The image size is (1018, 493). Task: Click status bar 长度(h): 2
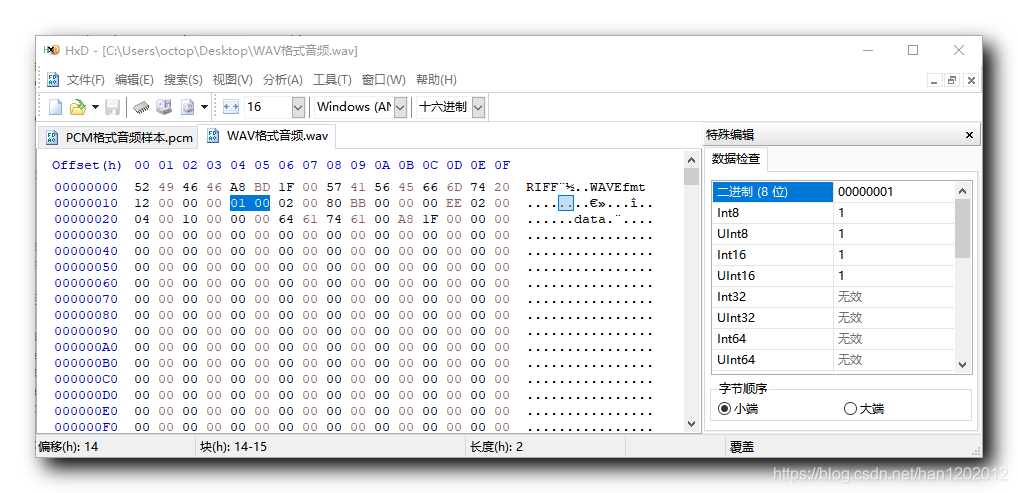[x=496, y=447]
